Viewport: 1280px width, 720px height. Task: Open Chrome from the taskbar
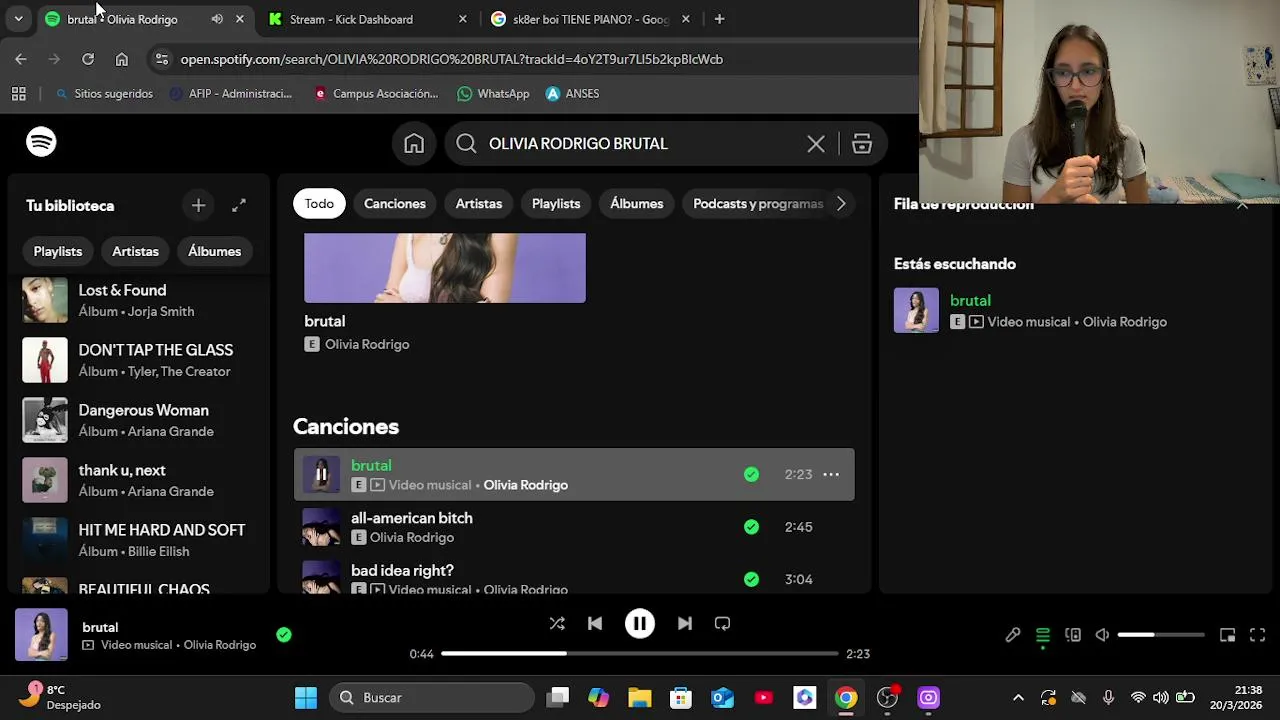846,697
